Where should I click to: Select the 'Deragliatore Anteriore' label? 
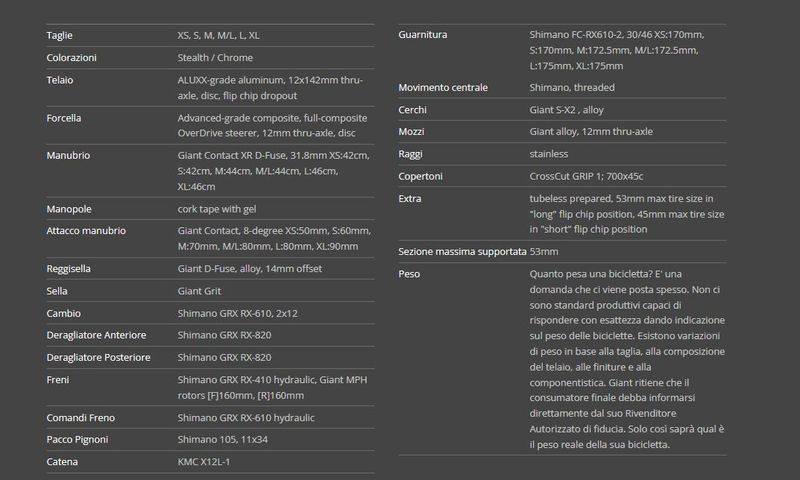(x=96, y=335)
